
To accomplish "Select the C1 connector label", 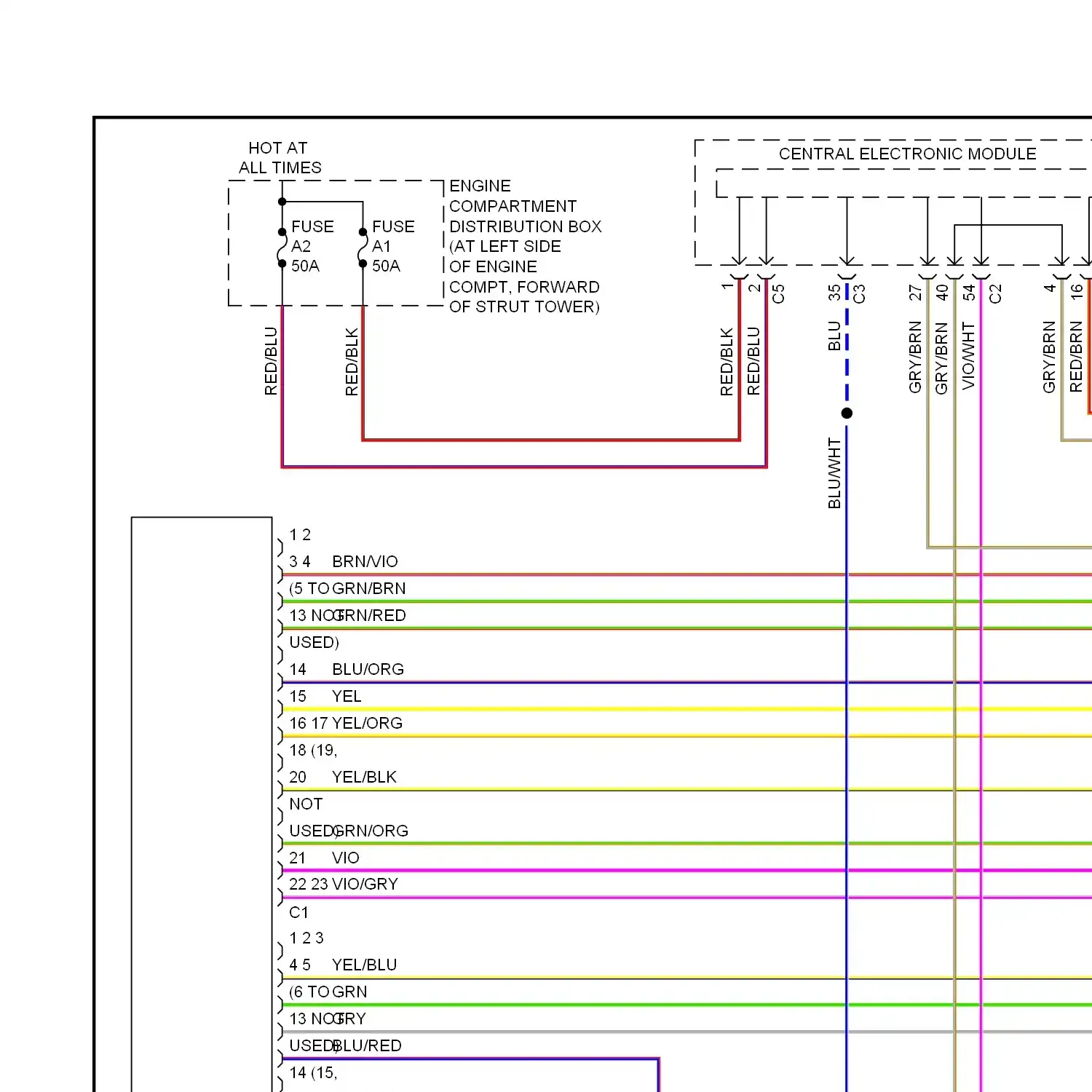I will coord(298,912).
